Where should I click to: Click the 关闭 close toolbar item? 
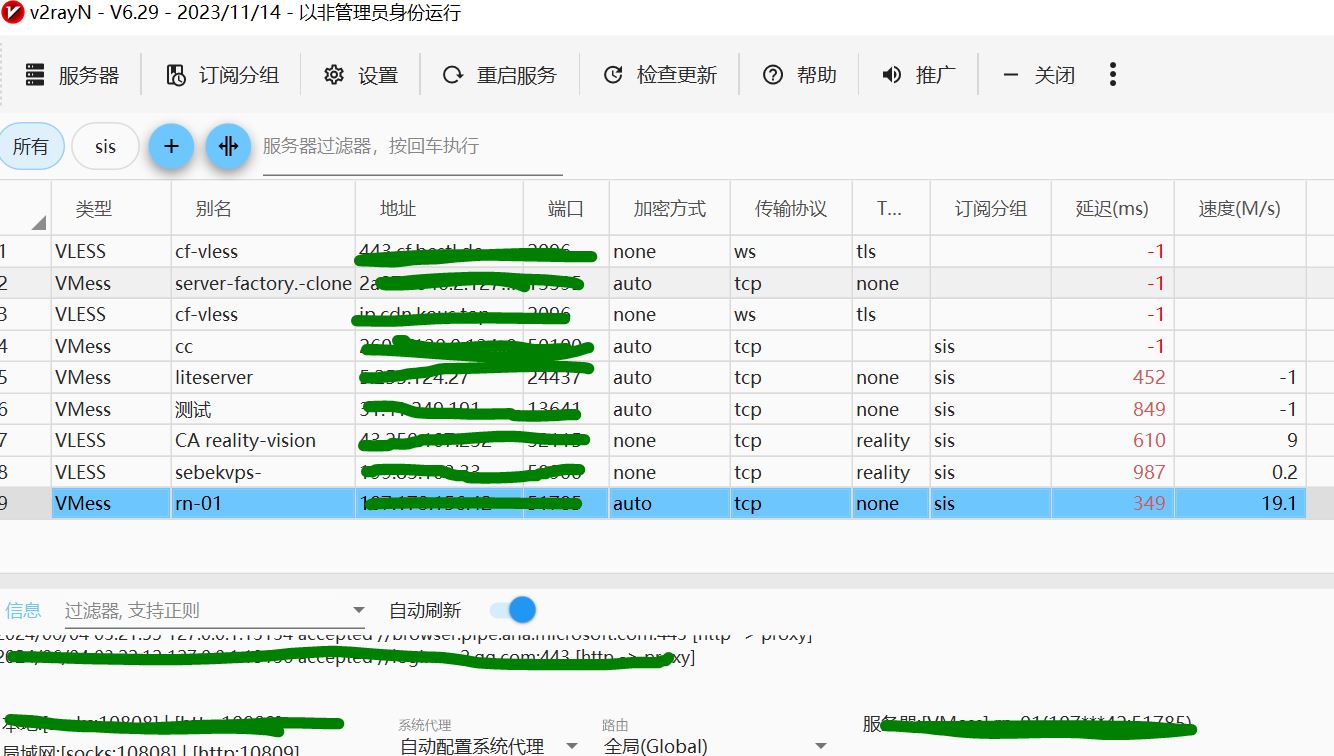[x=1038, y=75]
